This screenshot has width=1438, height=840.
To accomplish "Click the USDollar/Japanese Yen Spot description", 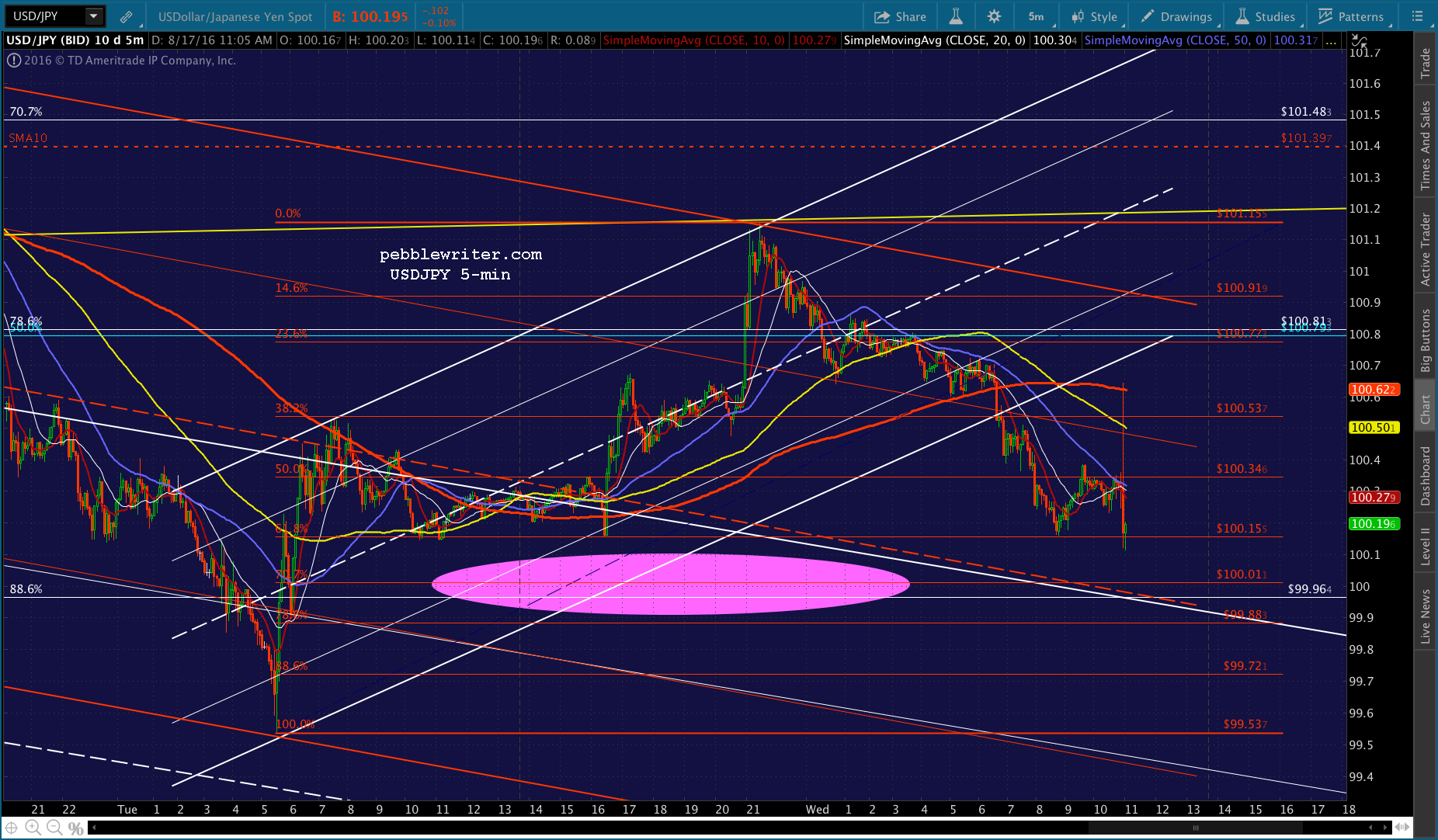I will click(235, 16).
